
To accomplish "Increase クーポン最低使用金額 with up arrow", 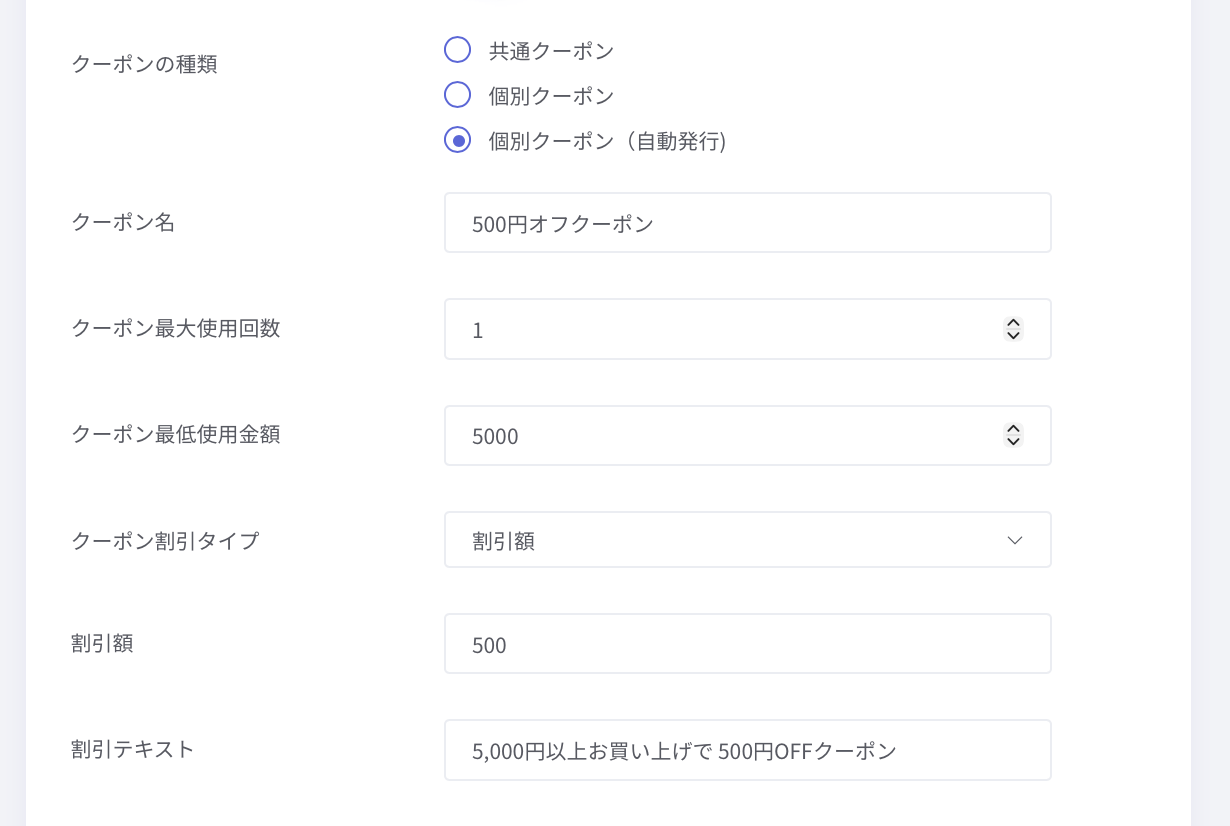I will point(1013,430).
